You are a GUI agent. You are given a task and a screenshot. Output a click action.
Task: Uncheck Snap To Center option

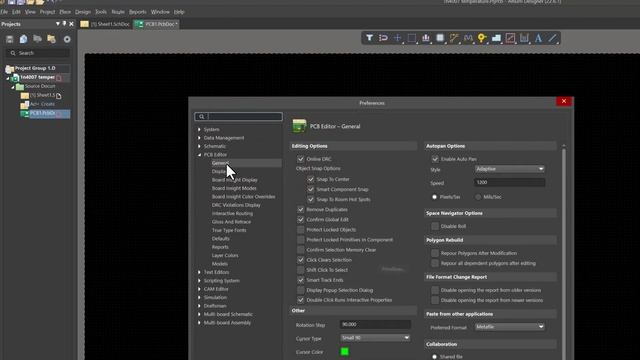coord(311,179)
